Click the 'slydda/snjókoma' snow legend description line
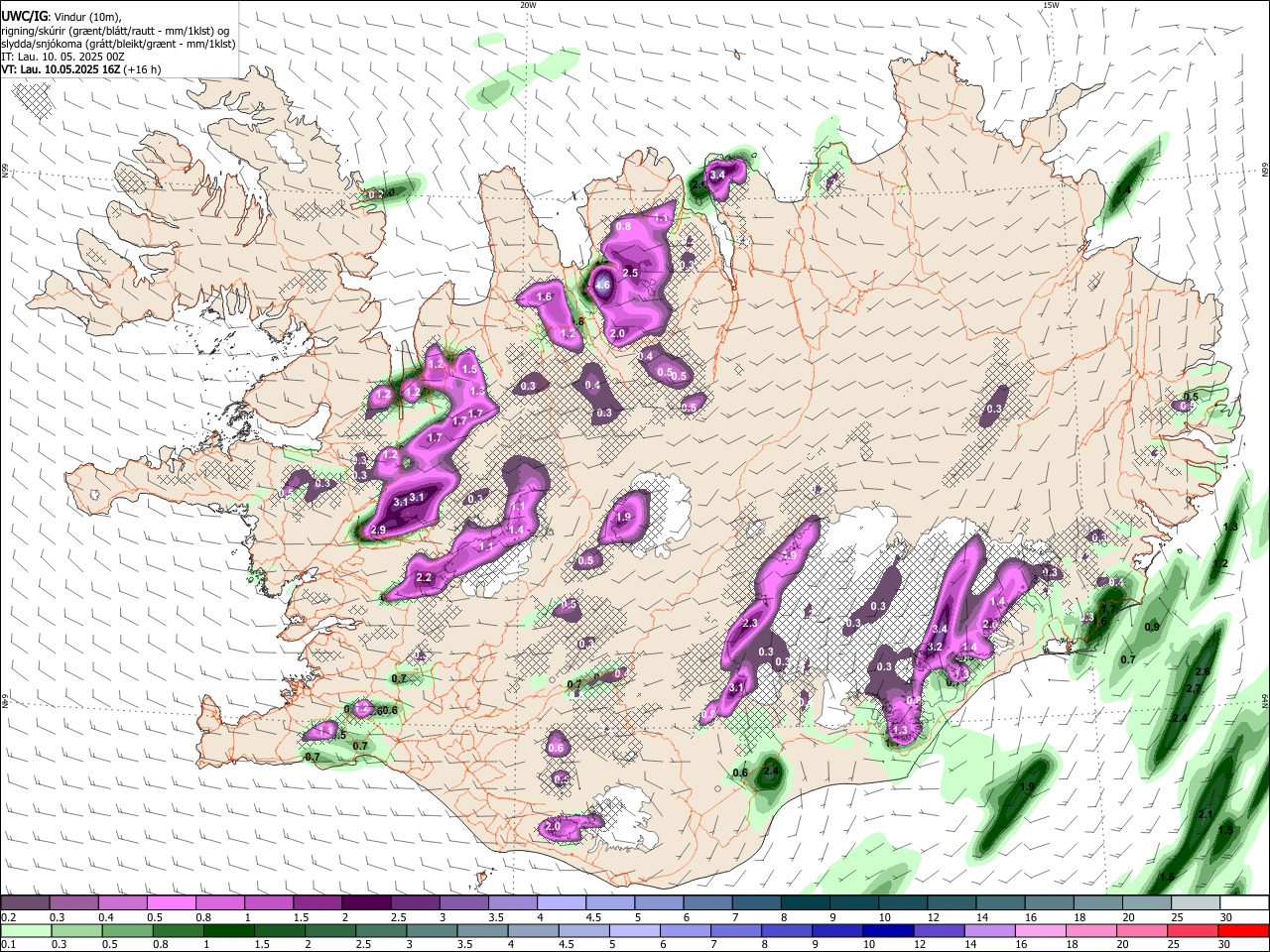 tap(118, 44)
